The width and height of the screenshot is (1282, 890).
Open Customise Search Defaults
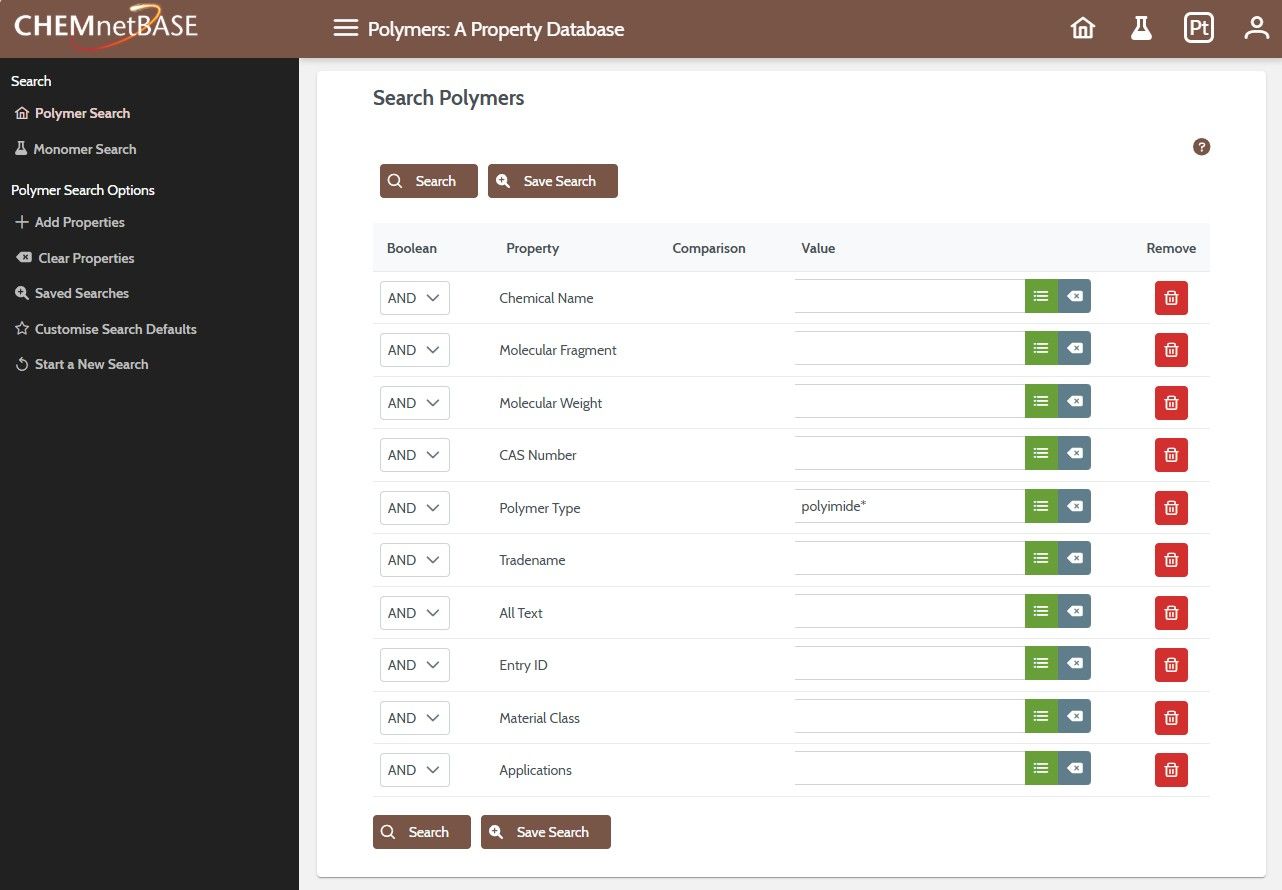click(x=106, y=329)
